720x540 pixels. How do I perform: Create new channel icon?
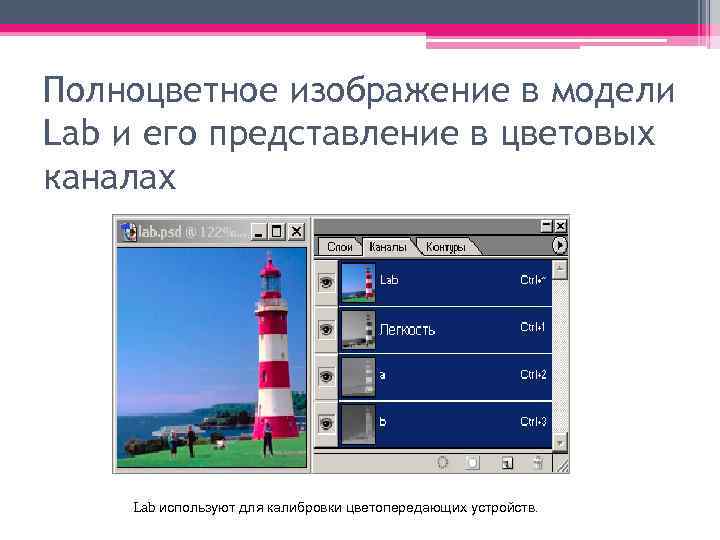(x=506, y=463)
